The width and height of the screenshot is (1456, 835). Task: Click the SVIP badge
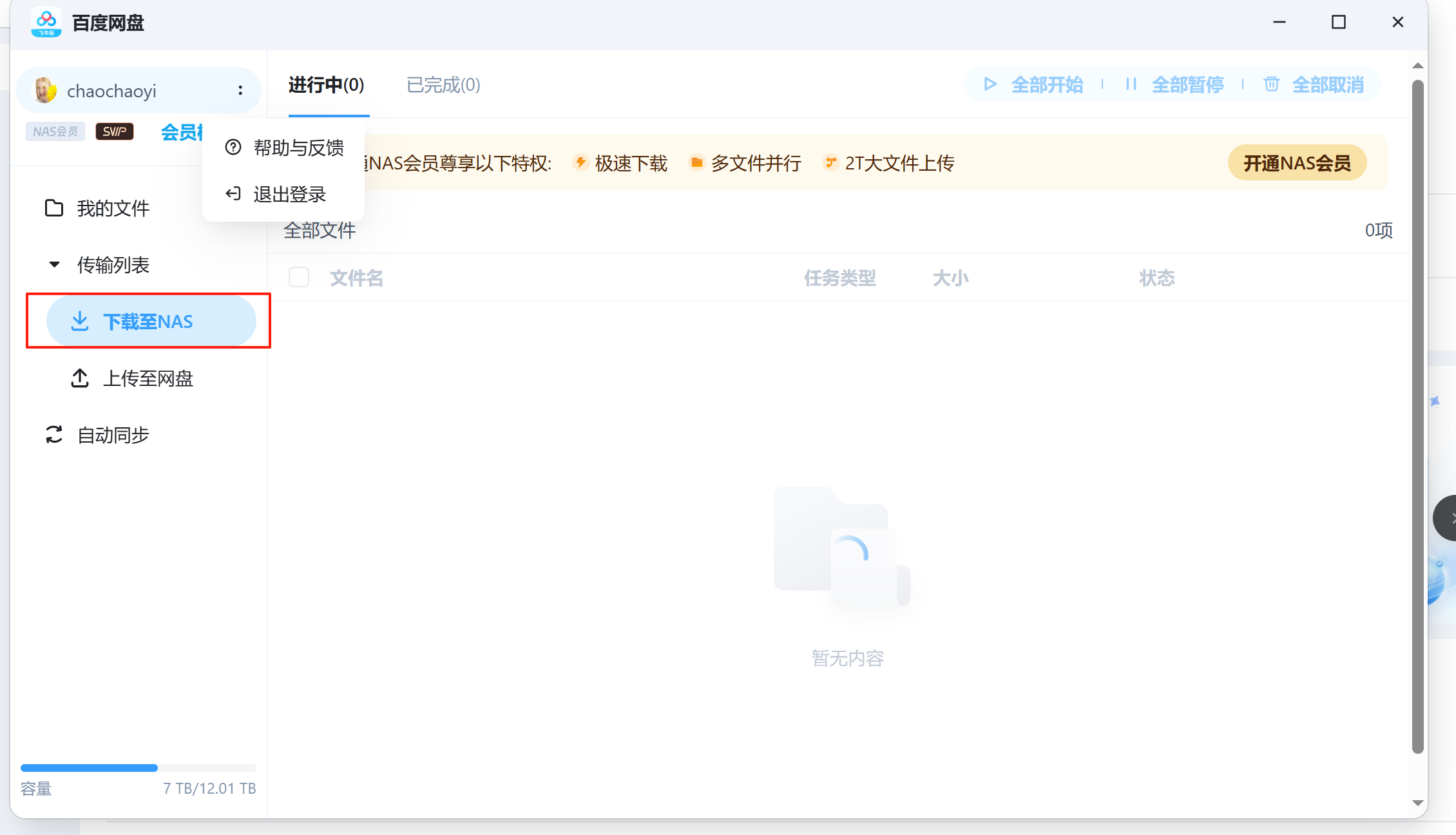115,131
